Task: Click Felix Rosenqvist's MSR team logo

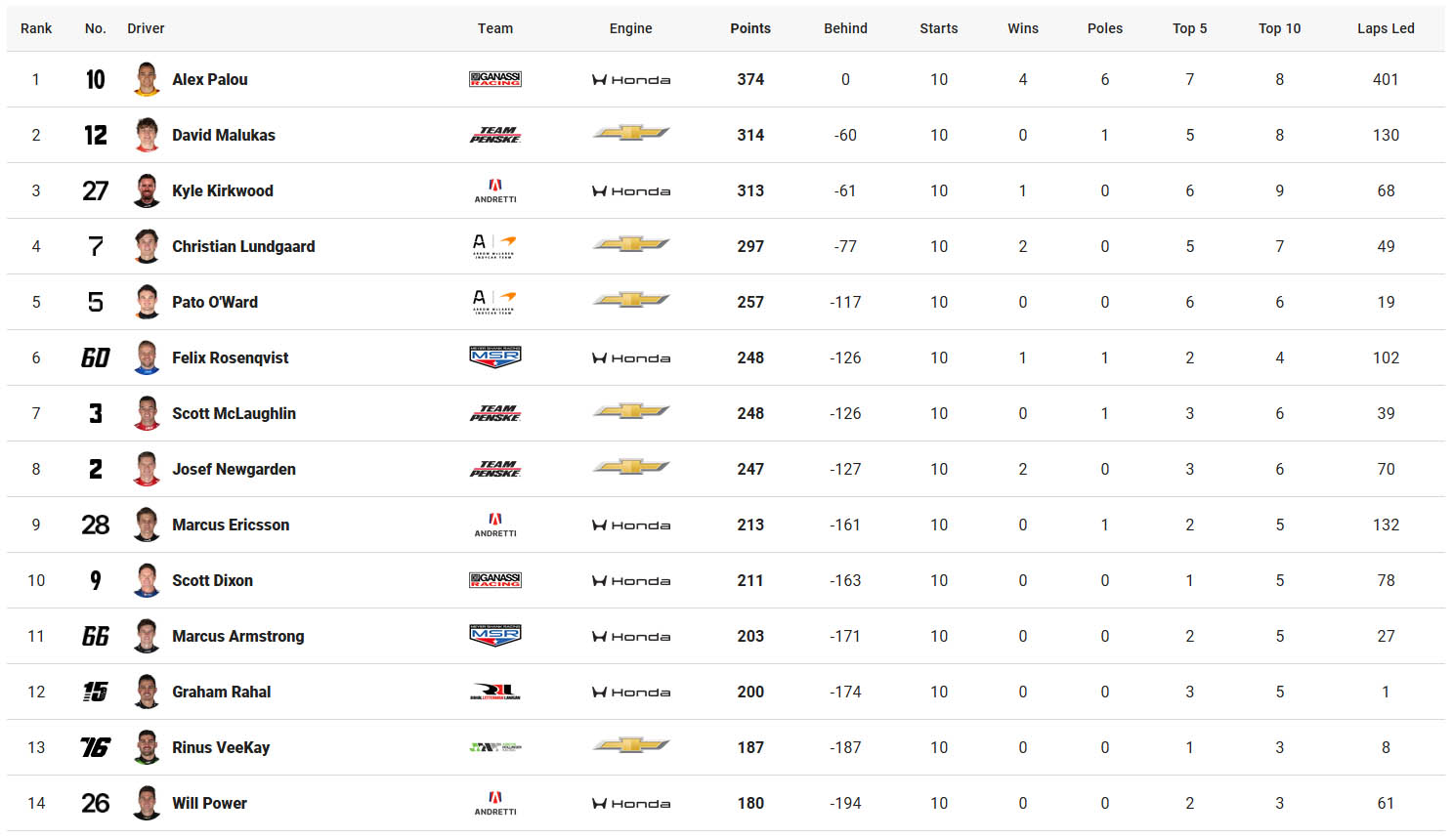Action: tap(495, 357)
